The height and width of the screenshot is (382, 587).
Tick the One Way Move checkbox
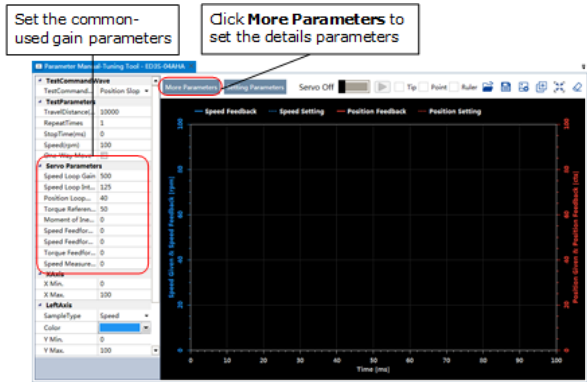tap(104, 155)
